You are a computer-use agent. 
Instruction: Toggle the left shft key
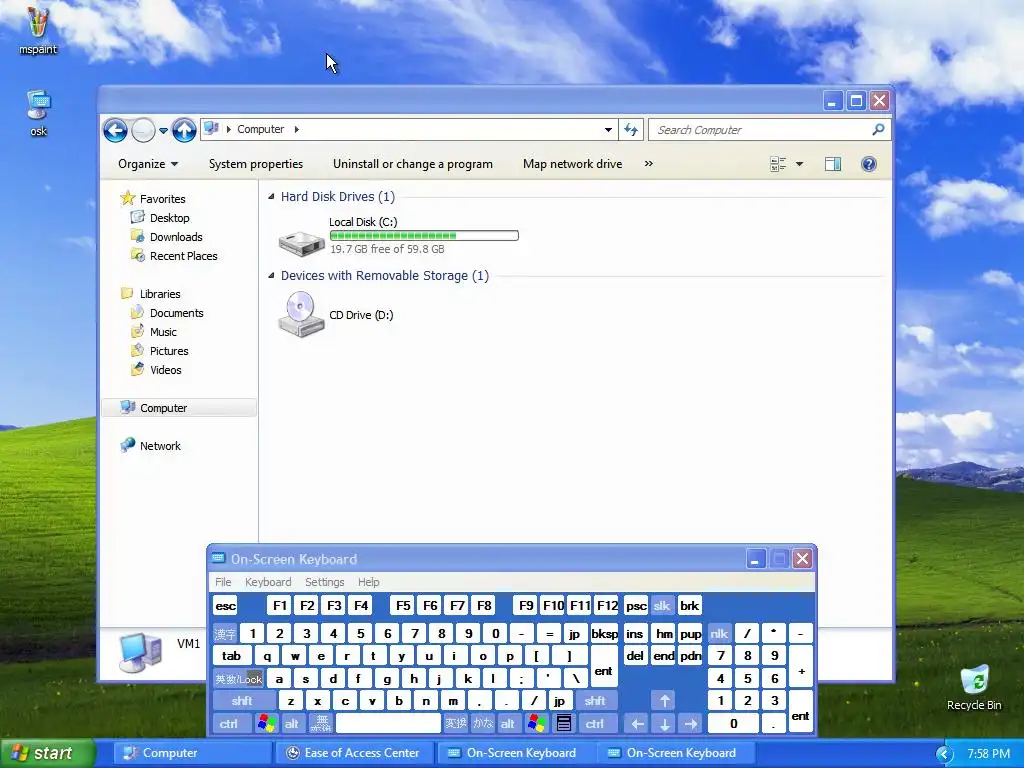[x=242, y=701]
